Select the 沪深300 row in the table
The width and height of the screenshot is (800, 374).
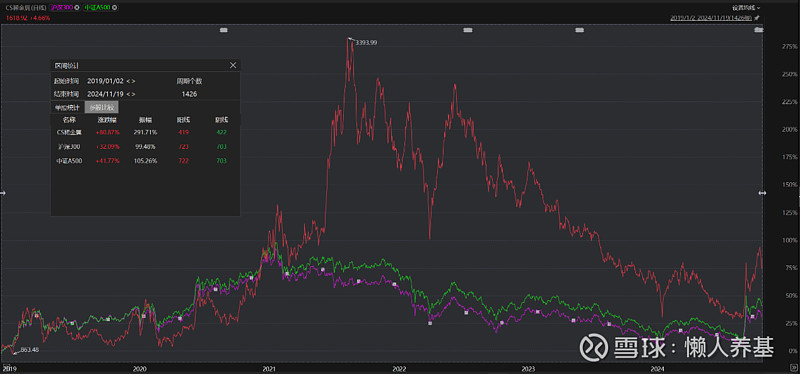(145, 146)
